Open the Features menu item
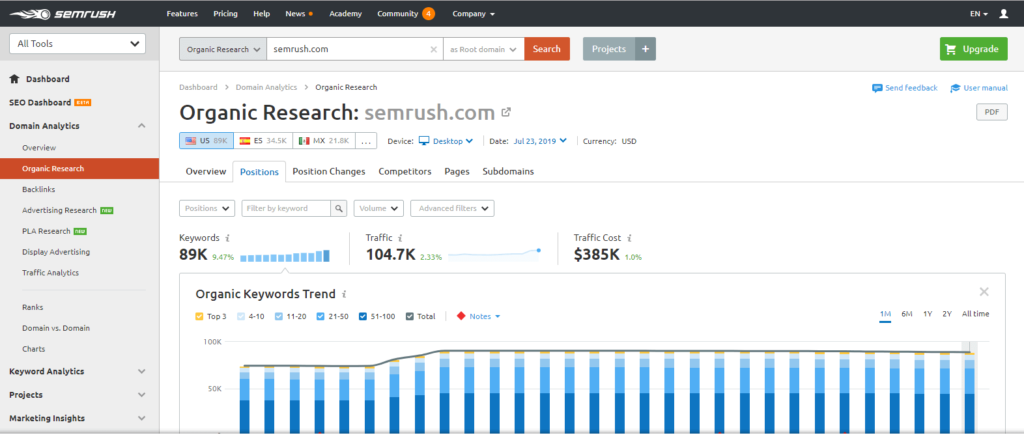This screenshot has height=444, width=1024. [182, 14]
